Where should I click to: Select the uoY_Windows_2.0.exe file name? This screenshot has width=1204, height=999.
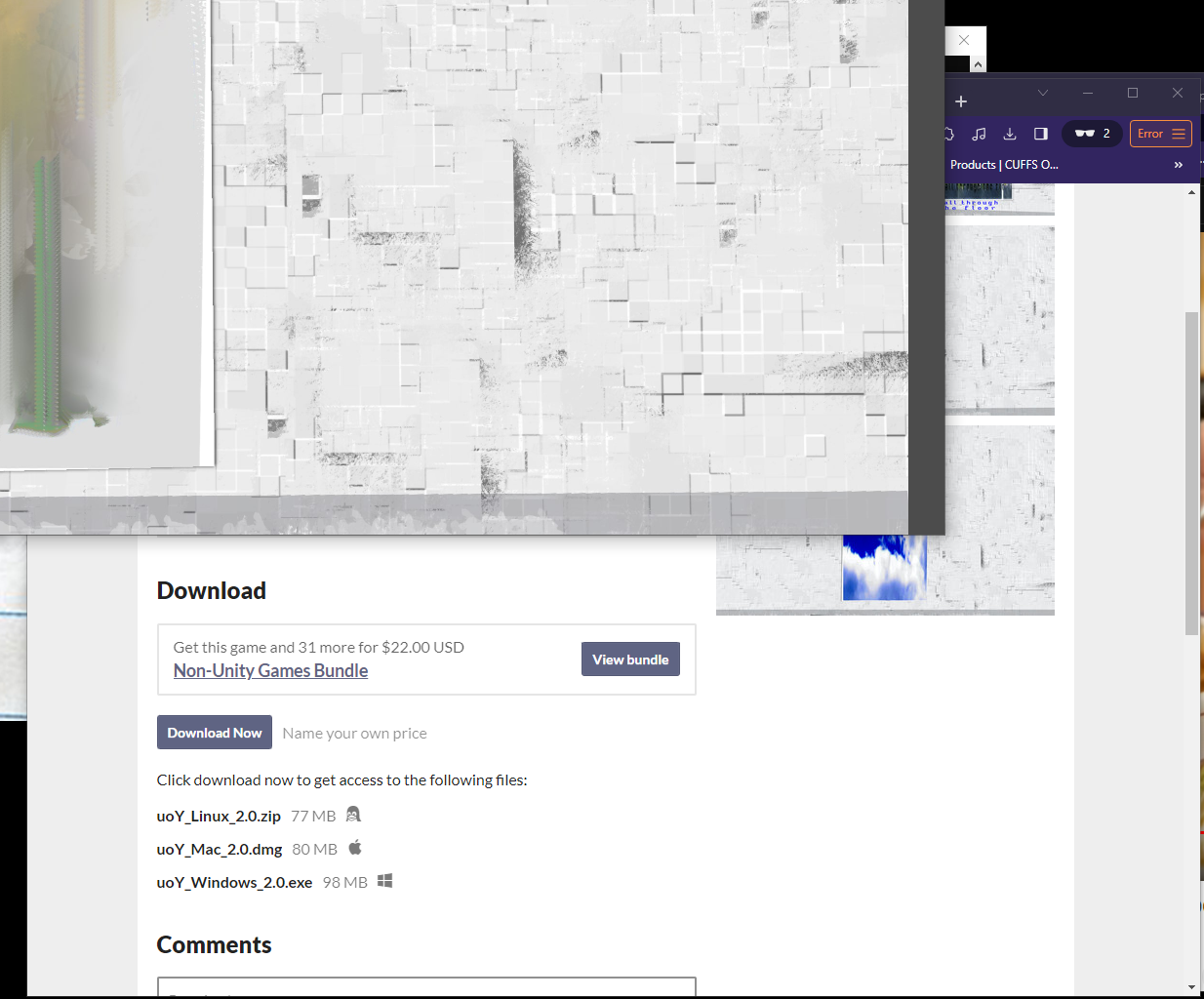point(234,882)
